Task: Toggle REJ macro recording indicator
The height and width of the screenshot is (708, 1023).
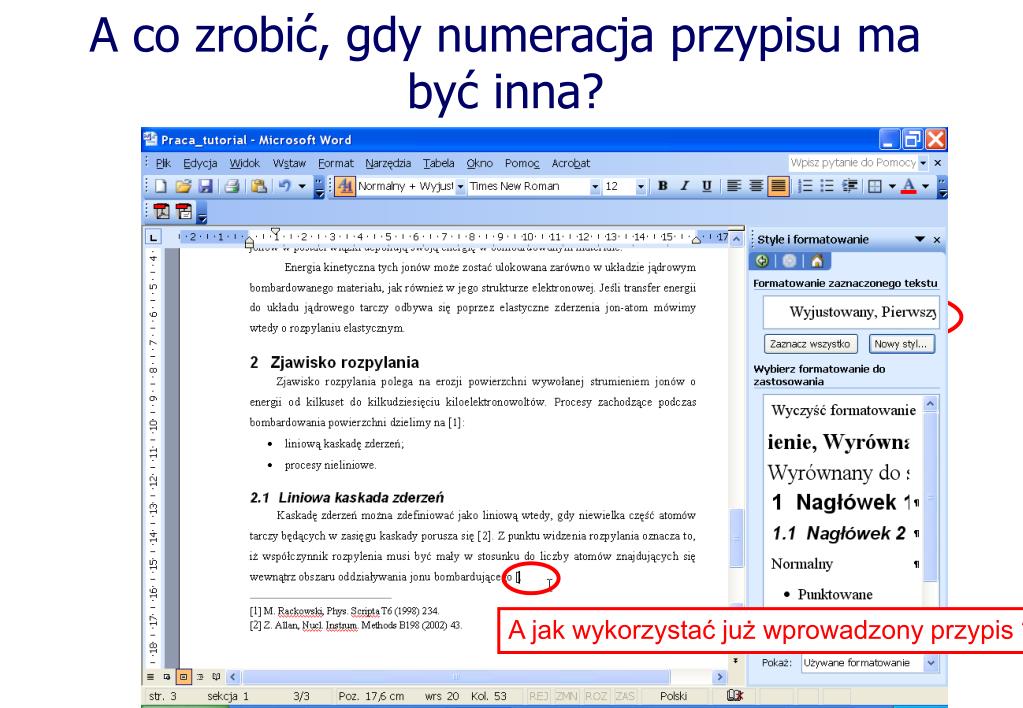Action: pyautogui.click(x=538, y=696)
